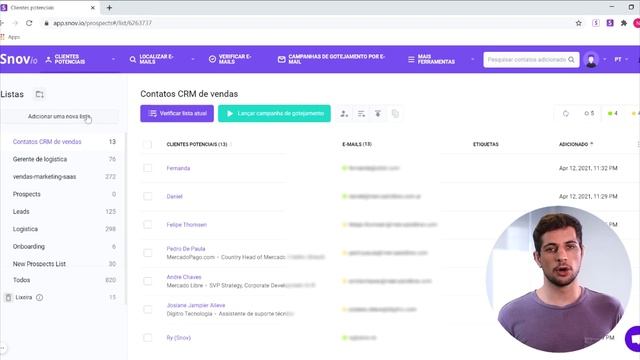Expand the account dropdown arrow next to avatar
This screenshot has height=360, width=640.
[604, 60]
